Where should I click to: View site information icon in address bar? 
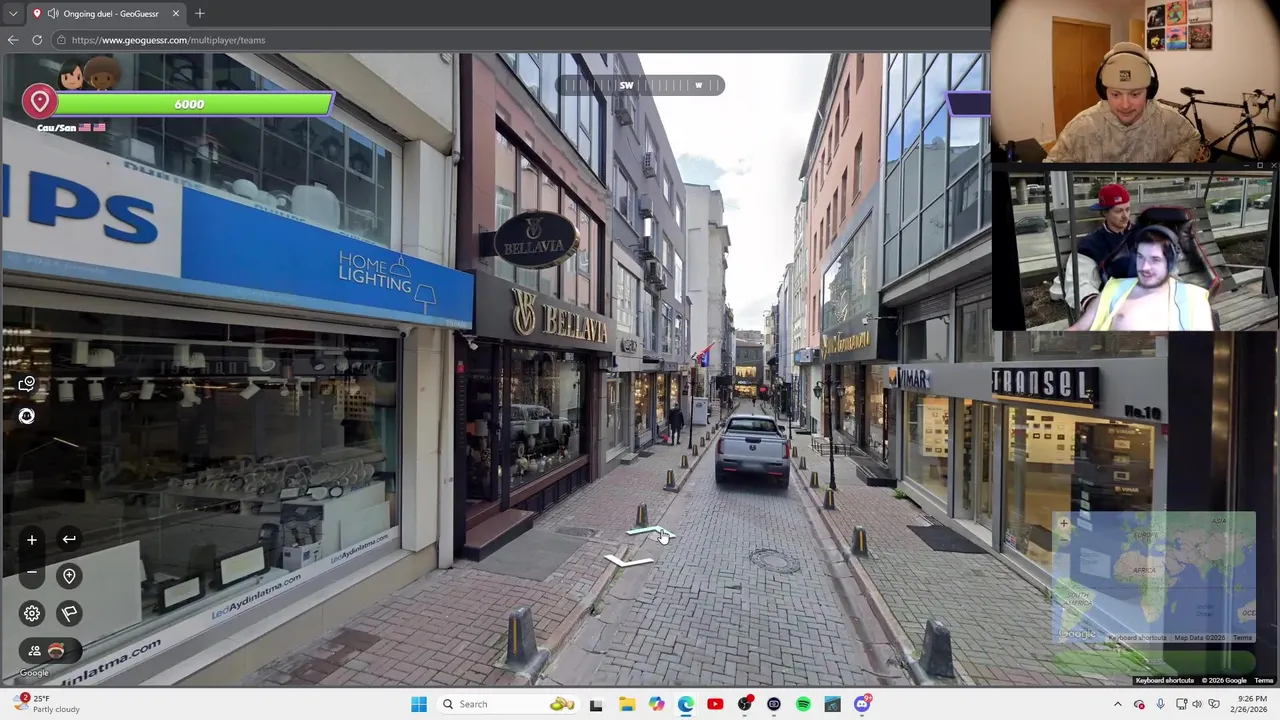pos(61,40)
